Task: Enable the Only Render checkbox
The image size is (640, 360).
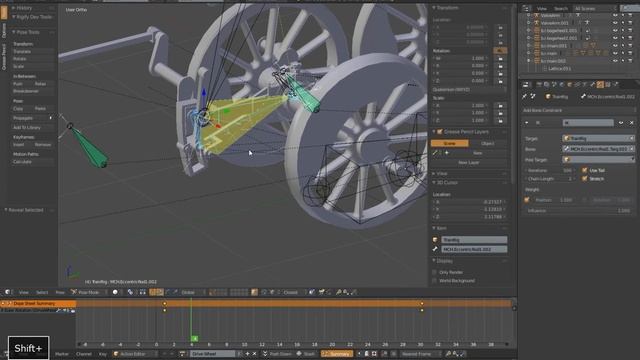Action: (434, 272)
